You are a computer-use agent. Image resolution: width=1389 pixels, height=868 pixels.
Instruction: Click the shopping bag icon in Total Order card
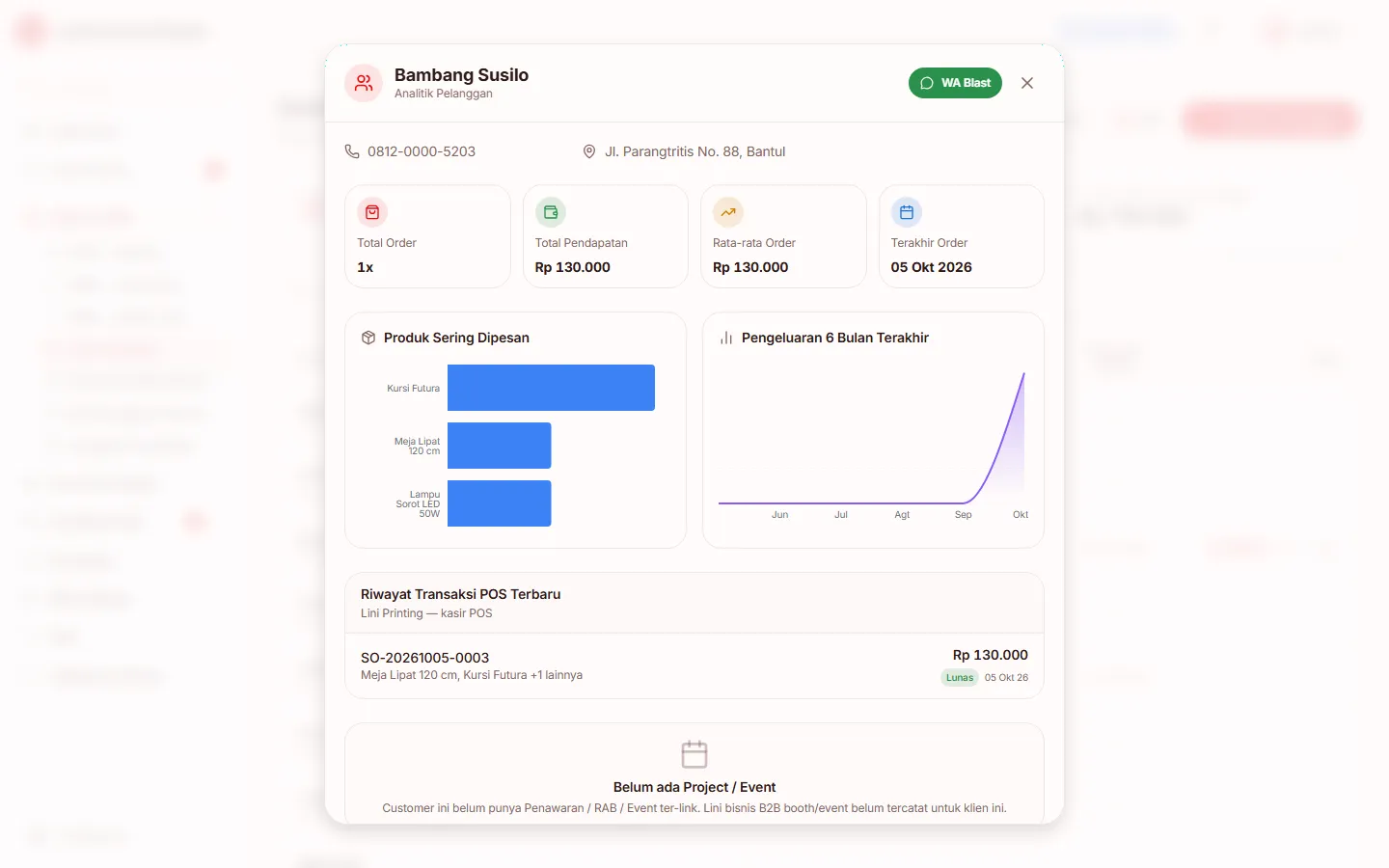point(372,212)
